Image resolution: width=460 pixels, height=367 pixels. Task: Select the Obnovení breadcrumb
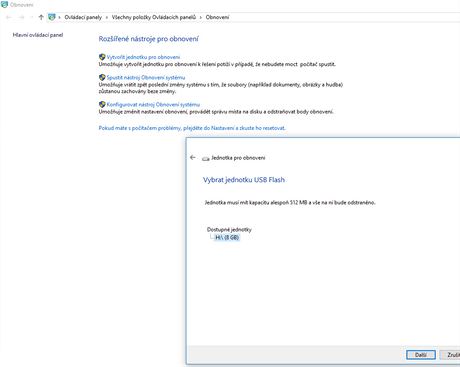(217, 17)
